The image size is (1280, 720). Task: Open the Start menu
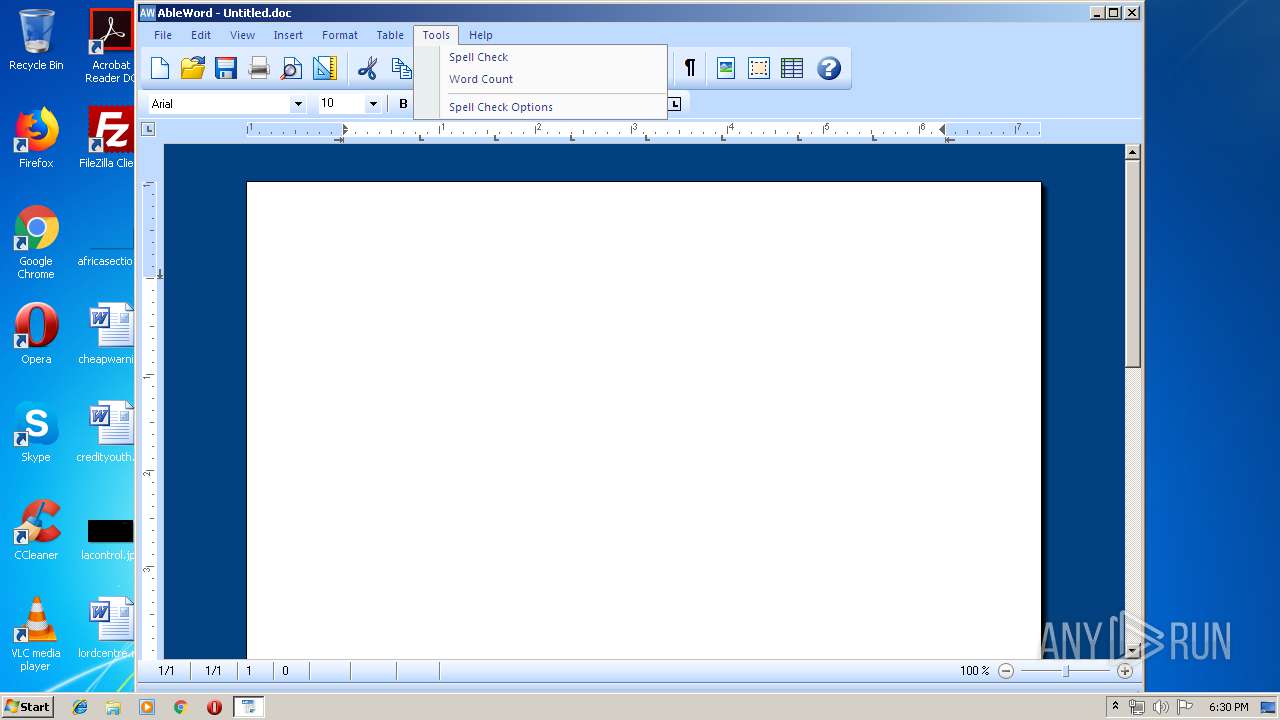pyautogui.click(x=28, y=706)
